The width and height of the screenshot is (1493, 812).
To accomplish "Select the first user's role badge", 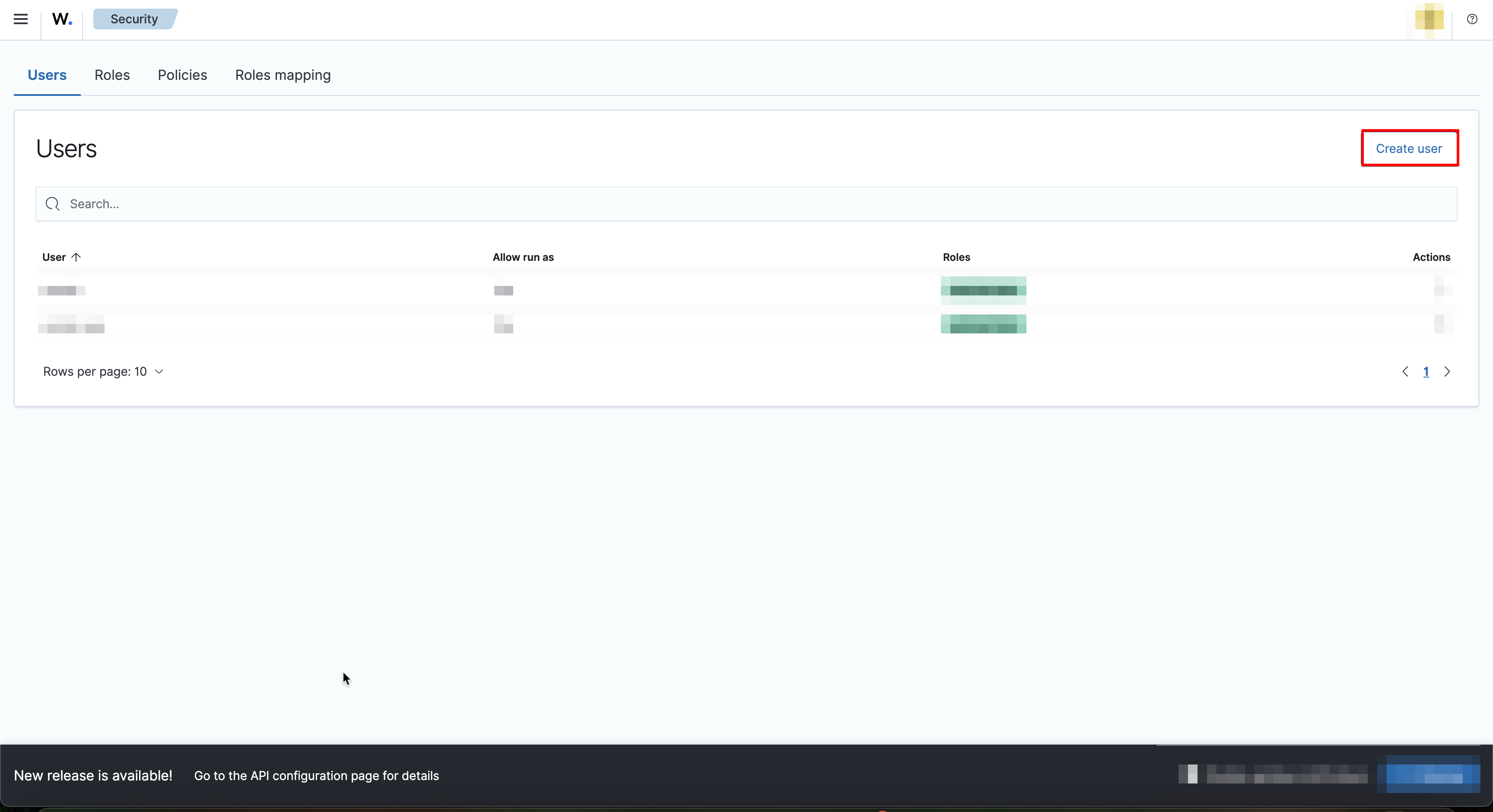I will pyautogui.click(x=983, y=290).
